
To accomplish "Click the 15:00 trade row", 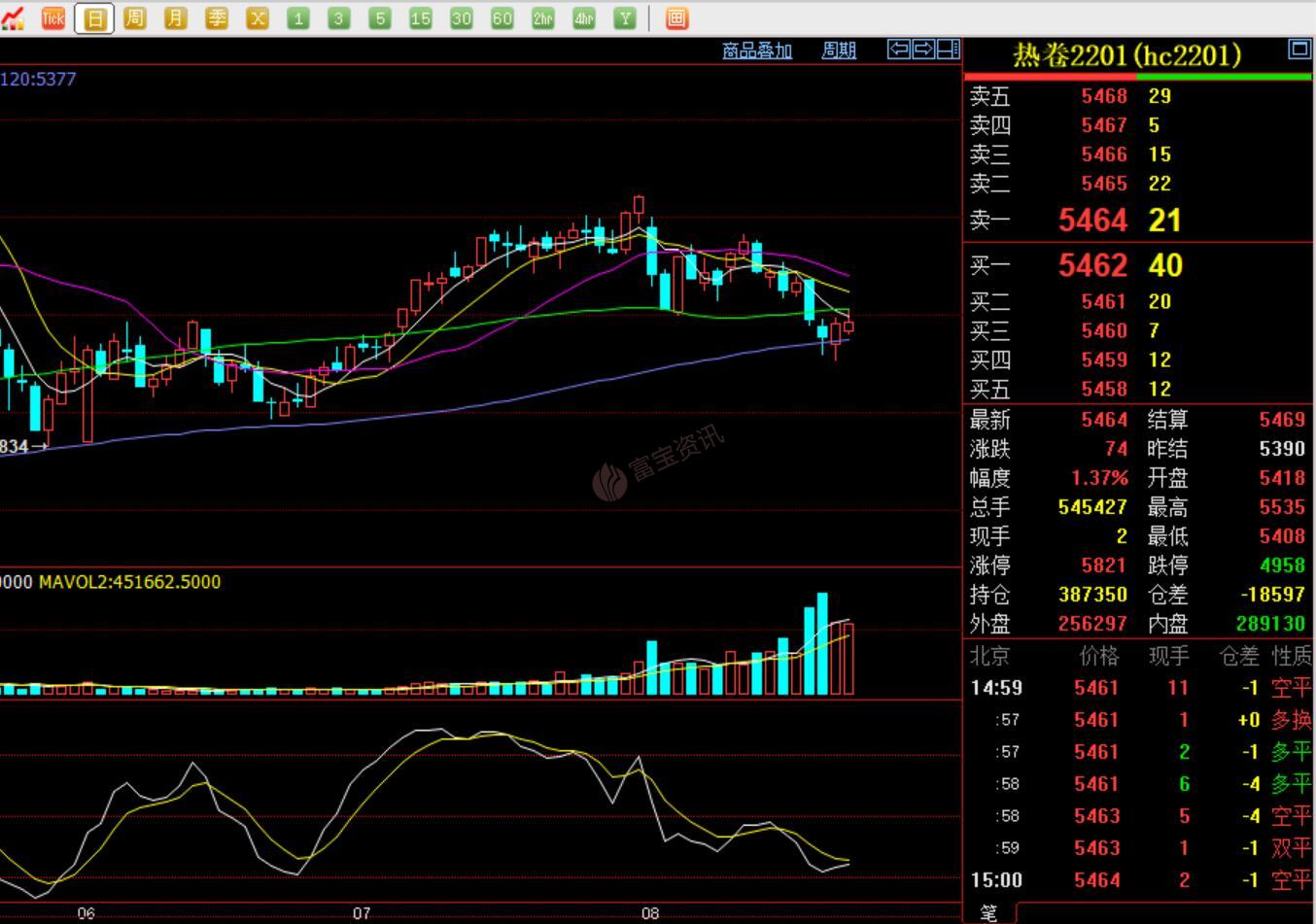I will [1139, 880].
